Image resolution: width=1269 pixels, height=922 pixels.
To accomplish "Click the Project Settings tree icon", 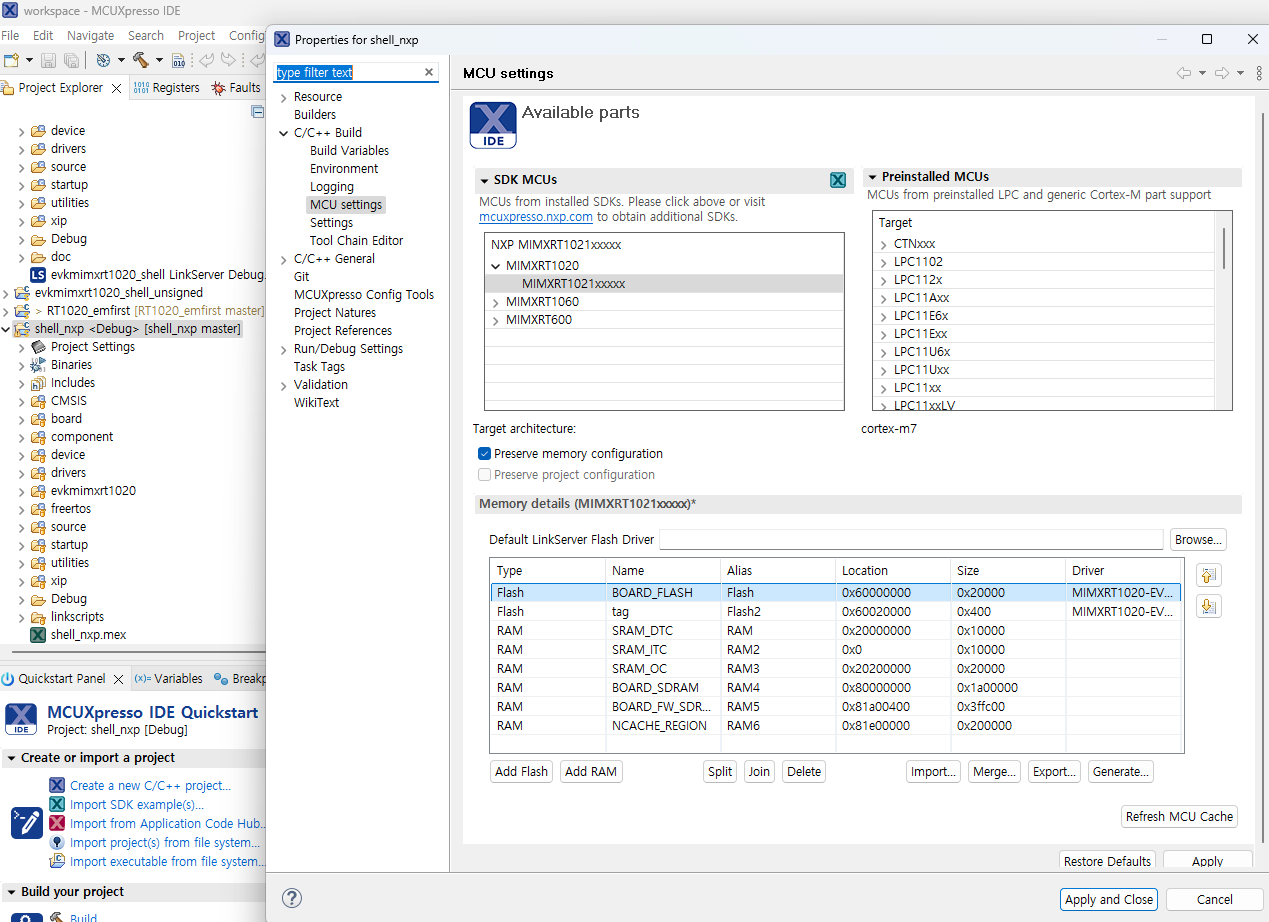I will (x=38, y=347).
